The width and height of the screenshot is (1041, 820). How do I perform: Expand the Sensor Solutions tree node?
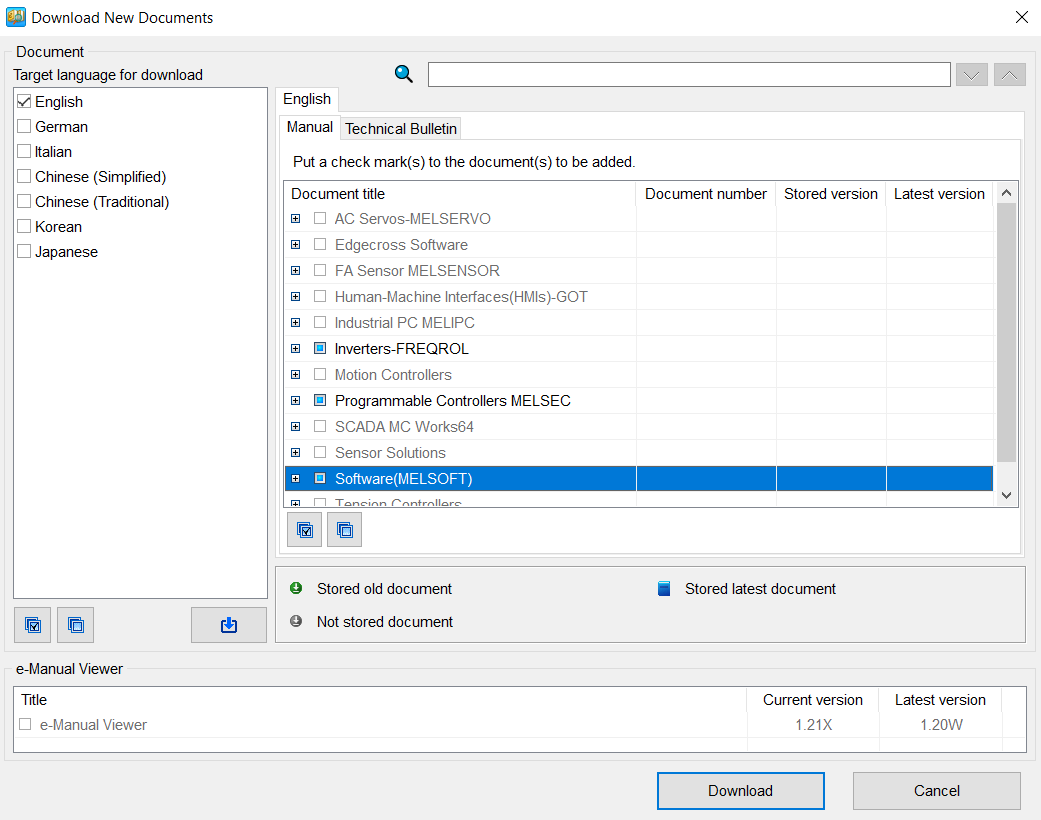pyautogui.click(x=296, y=452)
